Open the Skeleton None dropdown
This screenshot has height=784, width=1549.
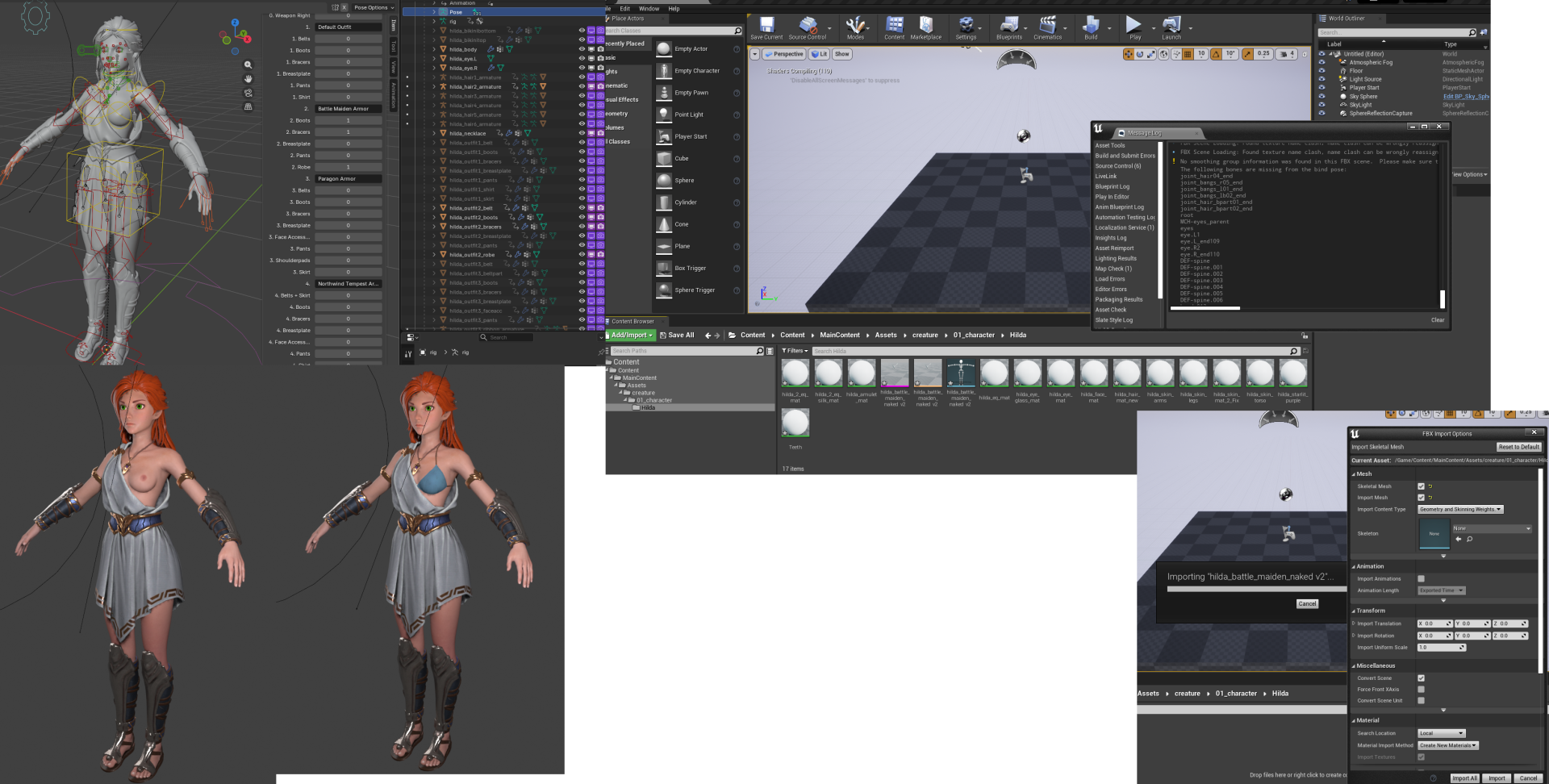1492,528
